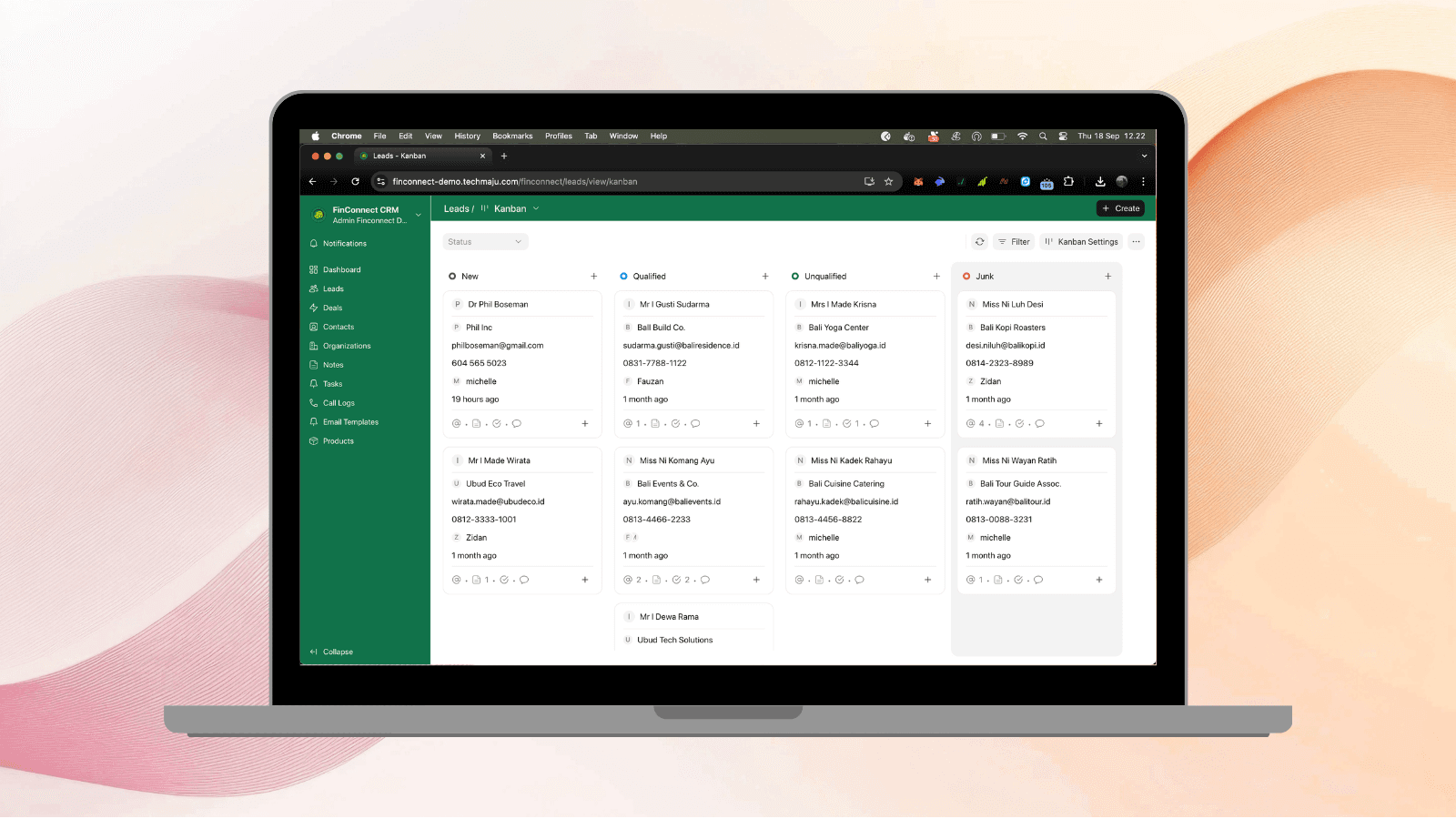Collapse the sidebar
This screenshot has height=819, width=1456.
click(x=332, y=652)
